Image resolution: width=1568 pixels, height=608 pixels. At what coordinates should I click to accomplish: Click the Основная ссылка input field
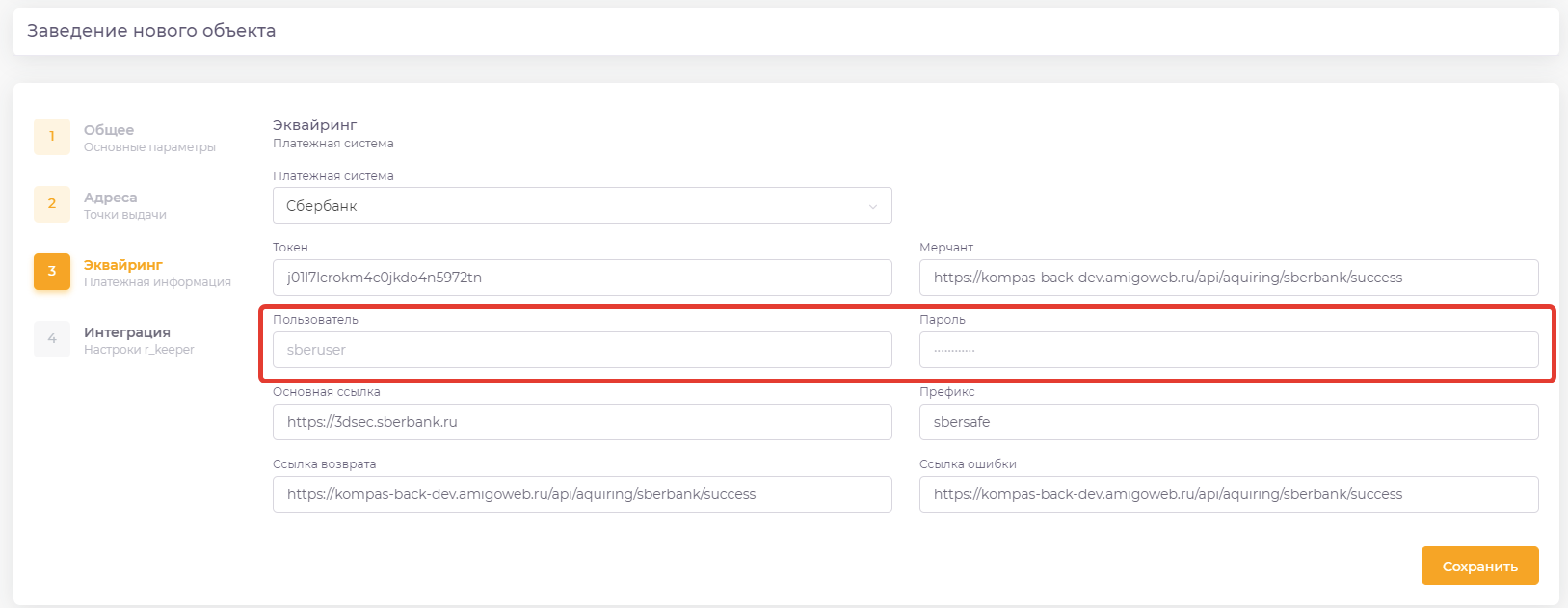[x=581, y=422]
